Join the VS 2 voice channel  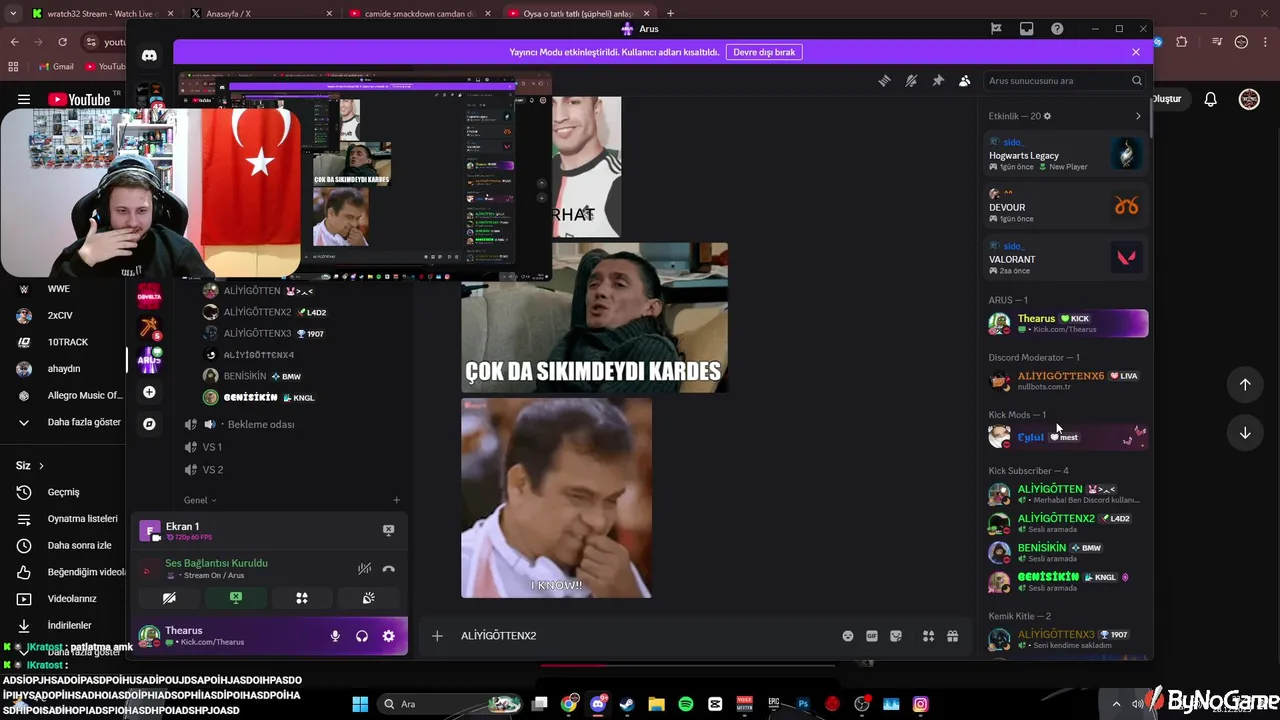coord(212,470)
